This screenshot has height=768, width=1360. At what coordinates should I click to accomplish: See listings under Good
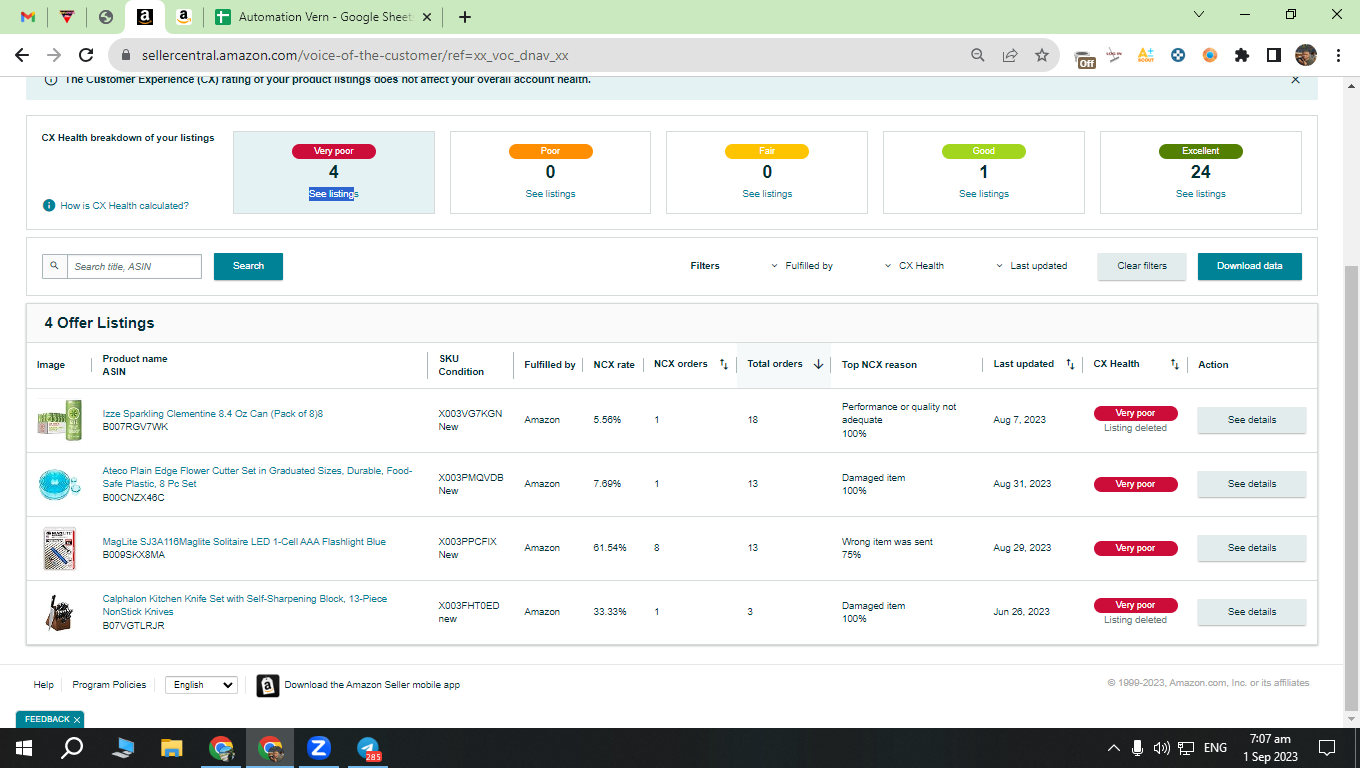[984, 194]
